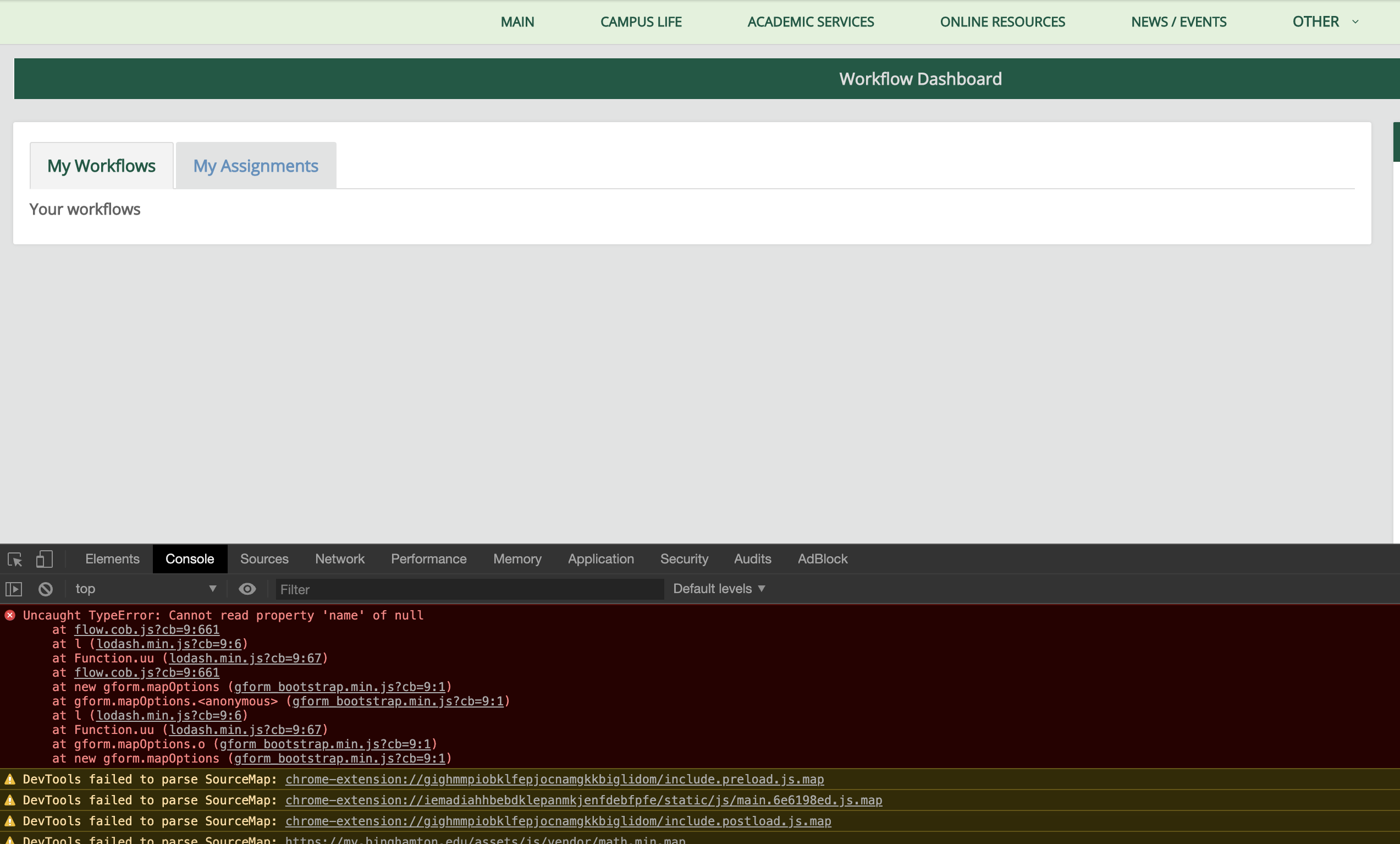This screenshot has width=1400, height=844.
Task: Click the console Filter input field
Action: point(468,589)
